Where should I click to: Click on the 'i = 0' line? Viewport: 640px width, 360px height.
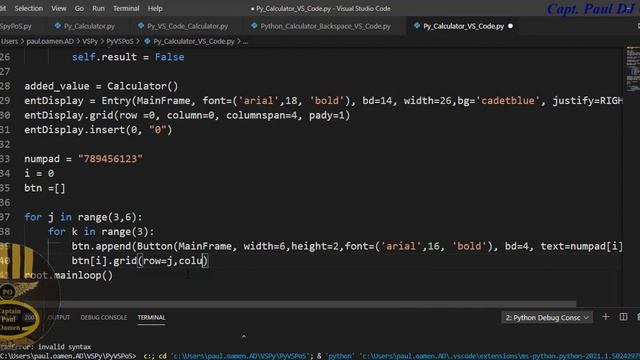[x=39, y=173]
